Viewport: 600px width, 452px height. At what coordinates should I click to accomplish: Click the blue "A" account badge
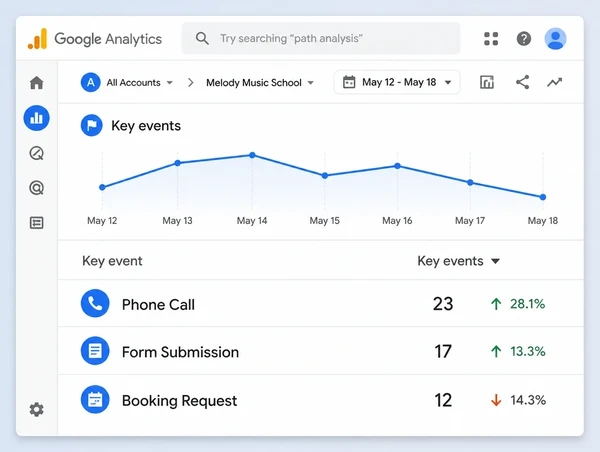pos(91,82)
